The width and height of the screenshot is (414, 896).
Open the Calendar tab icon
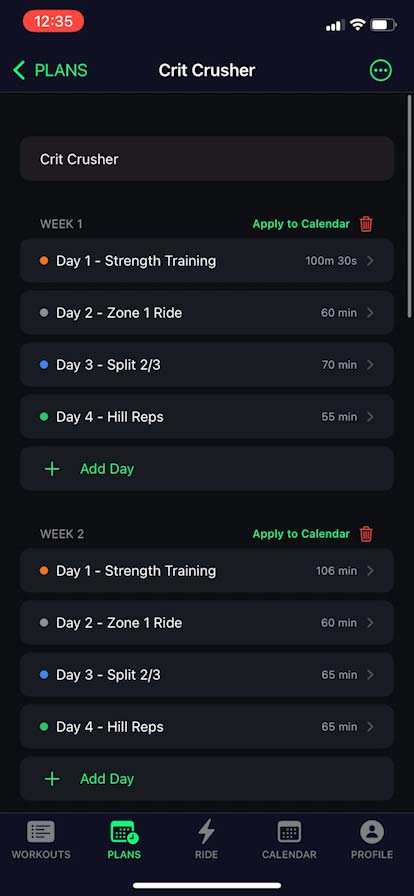pos(289,832)
